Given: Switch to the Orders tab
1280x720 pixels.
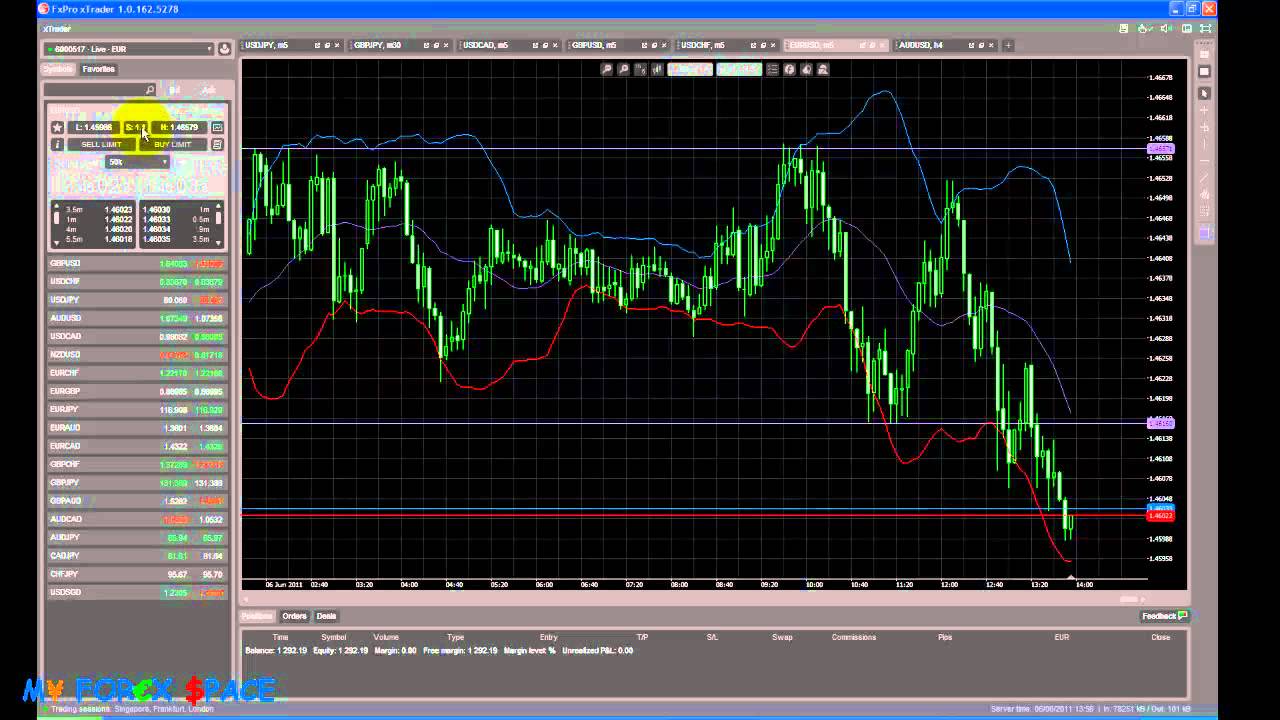Looking at the screenshot, I should (x=294, y=616).
